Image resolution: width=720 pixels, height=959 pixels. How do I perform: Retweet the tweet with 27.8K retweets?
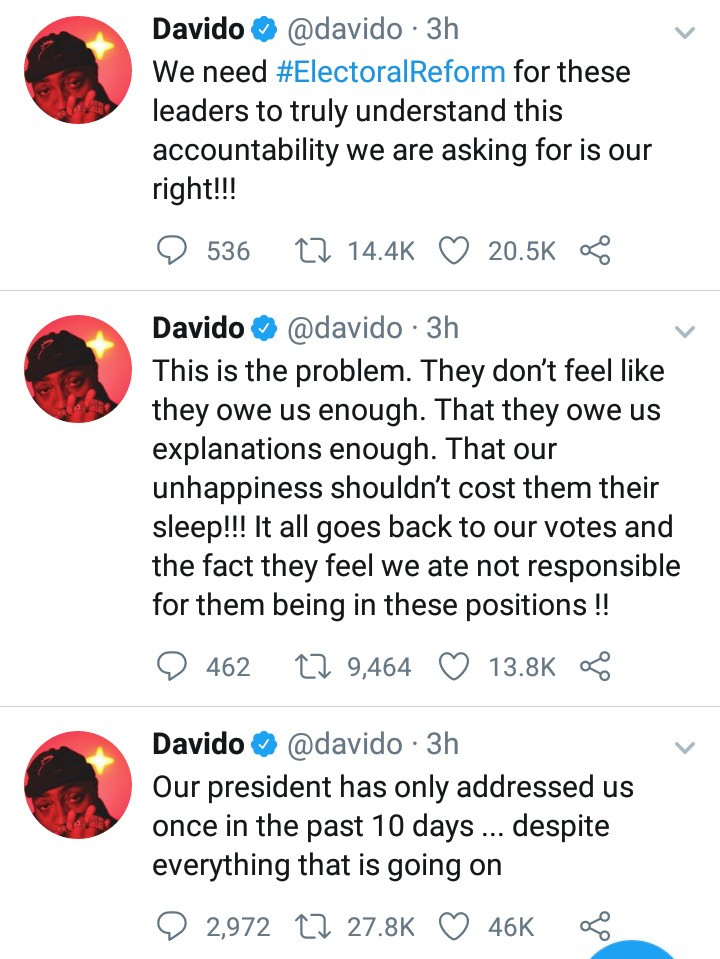coord(317,926)
